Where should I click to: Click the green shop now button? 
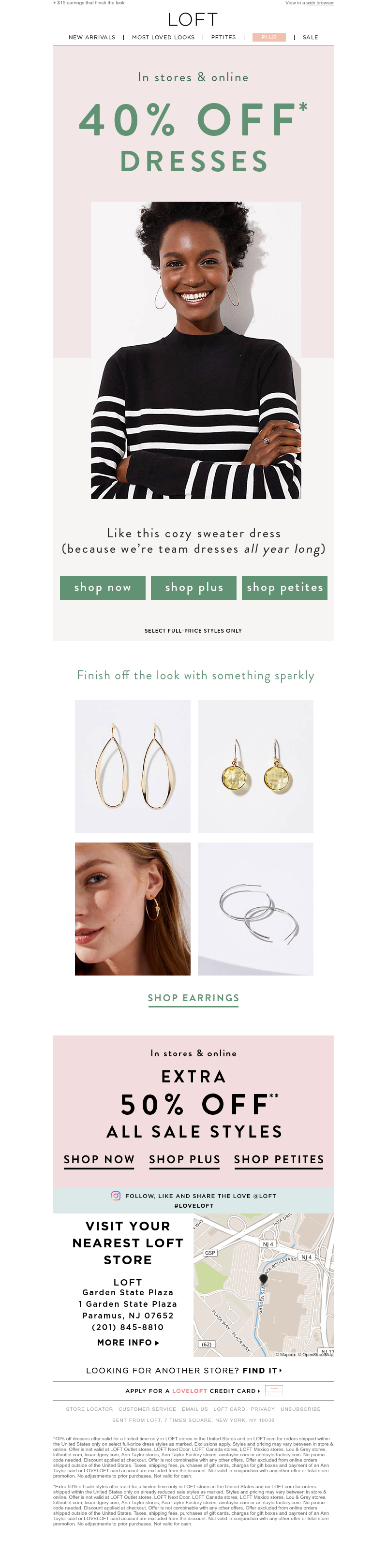click(103, 587)
